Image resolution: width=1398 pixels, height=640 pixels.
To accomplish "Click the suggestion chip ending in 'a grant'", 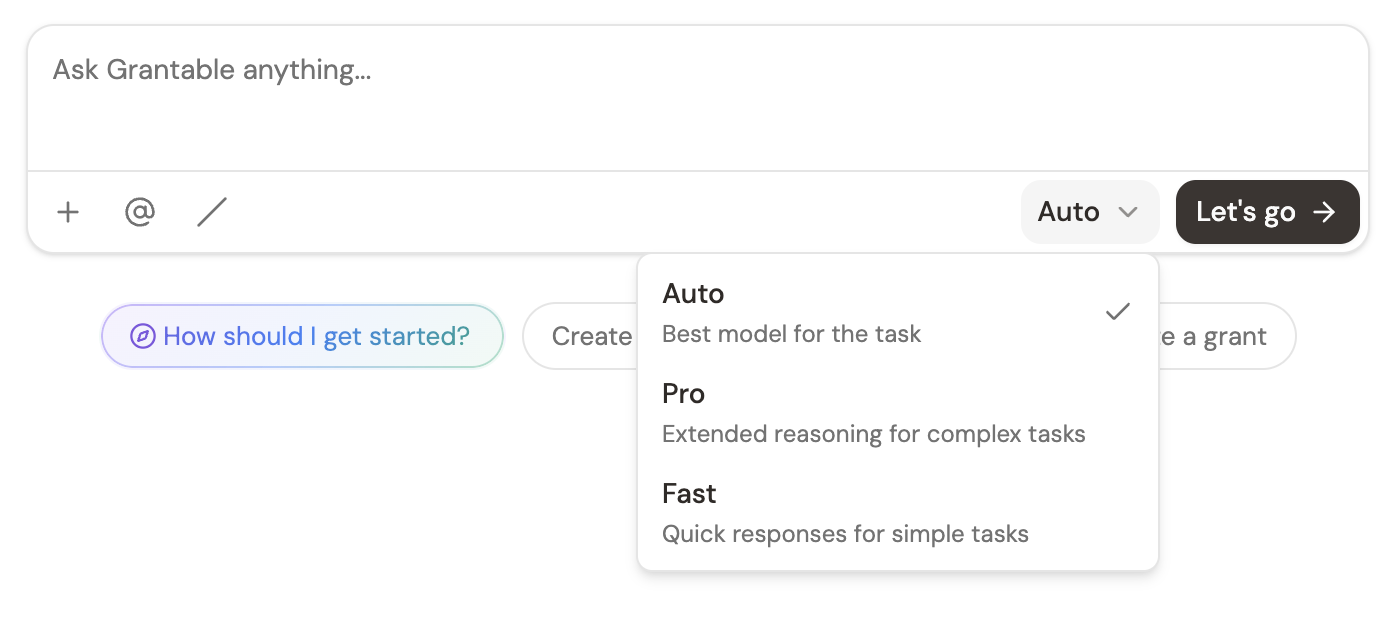I will pyautogui.click(x=1228, y=337).
